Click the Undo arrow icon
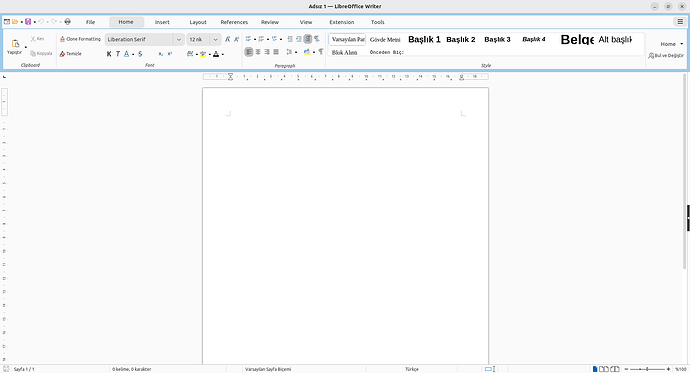 (x=41, y=22)
